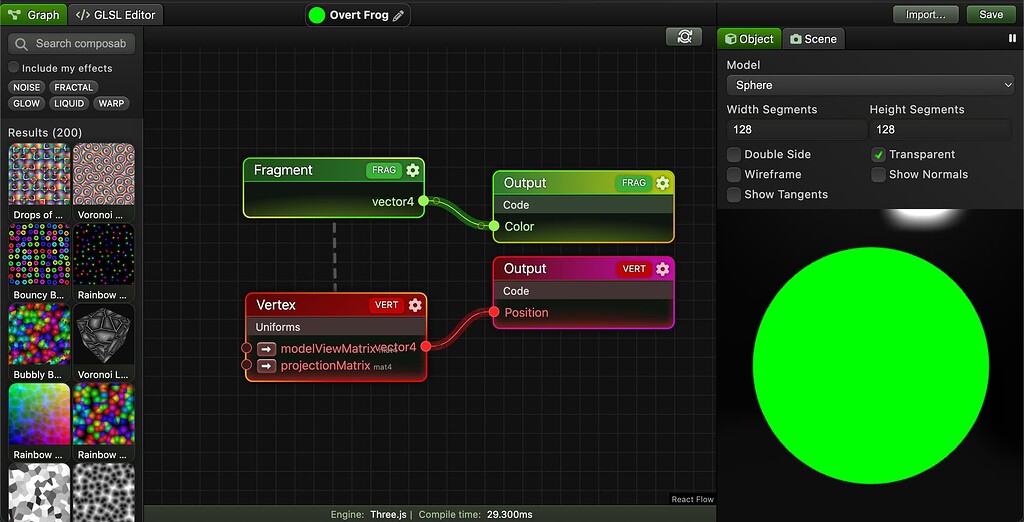This screenshot has width=1024, height=522.
Task: Filter by the GLOW tag
Action: coord(26,103)
